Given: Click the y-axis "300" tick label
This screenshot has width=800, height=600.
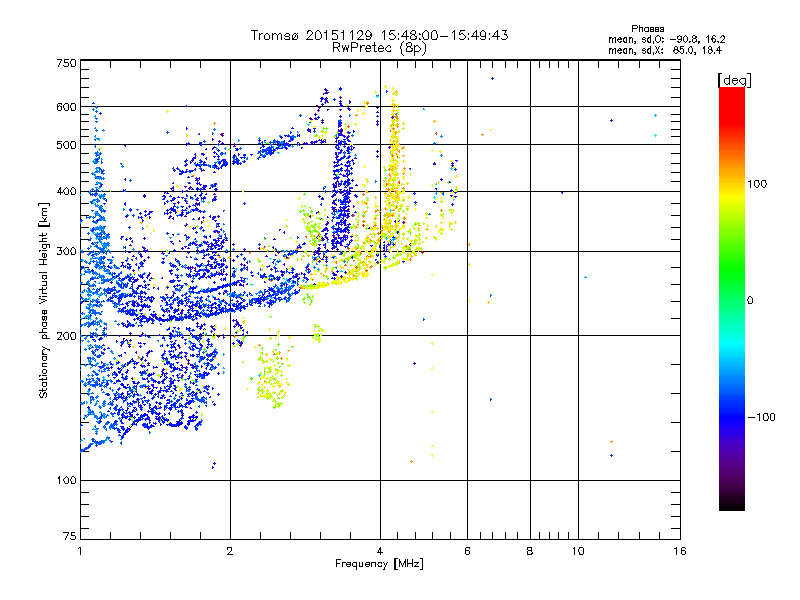Looking at the screenshot, I should pyautogui.click(x=66, y=251).
